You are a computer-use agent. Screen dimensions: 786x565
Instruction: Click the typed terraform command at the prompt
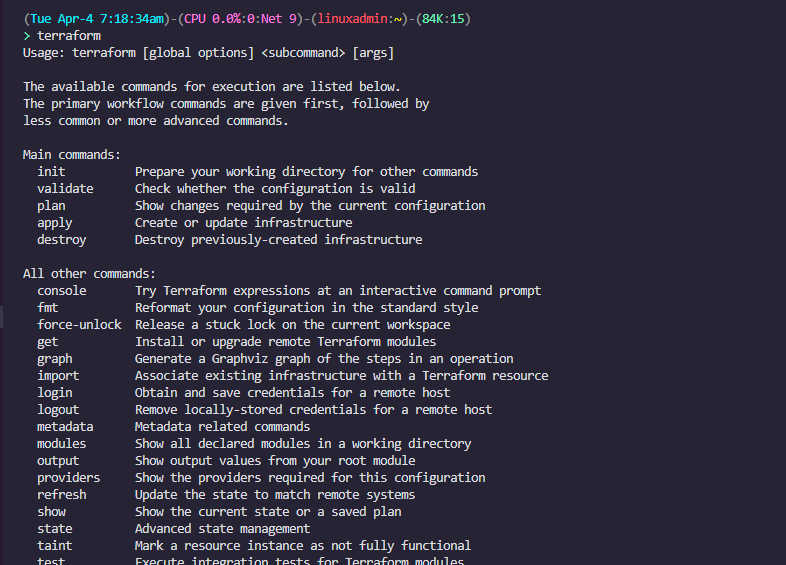[x=68, y=36]
